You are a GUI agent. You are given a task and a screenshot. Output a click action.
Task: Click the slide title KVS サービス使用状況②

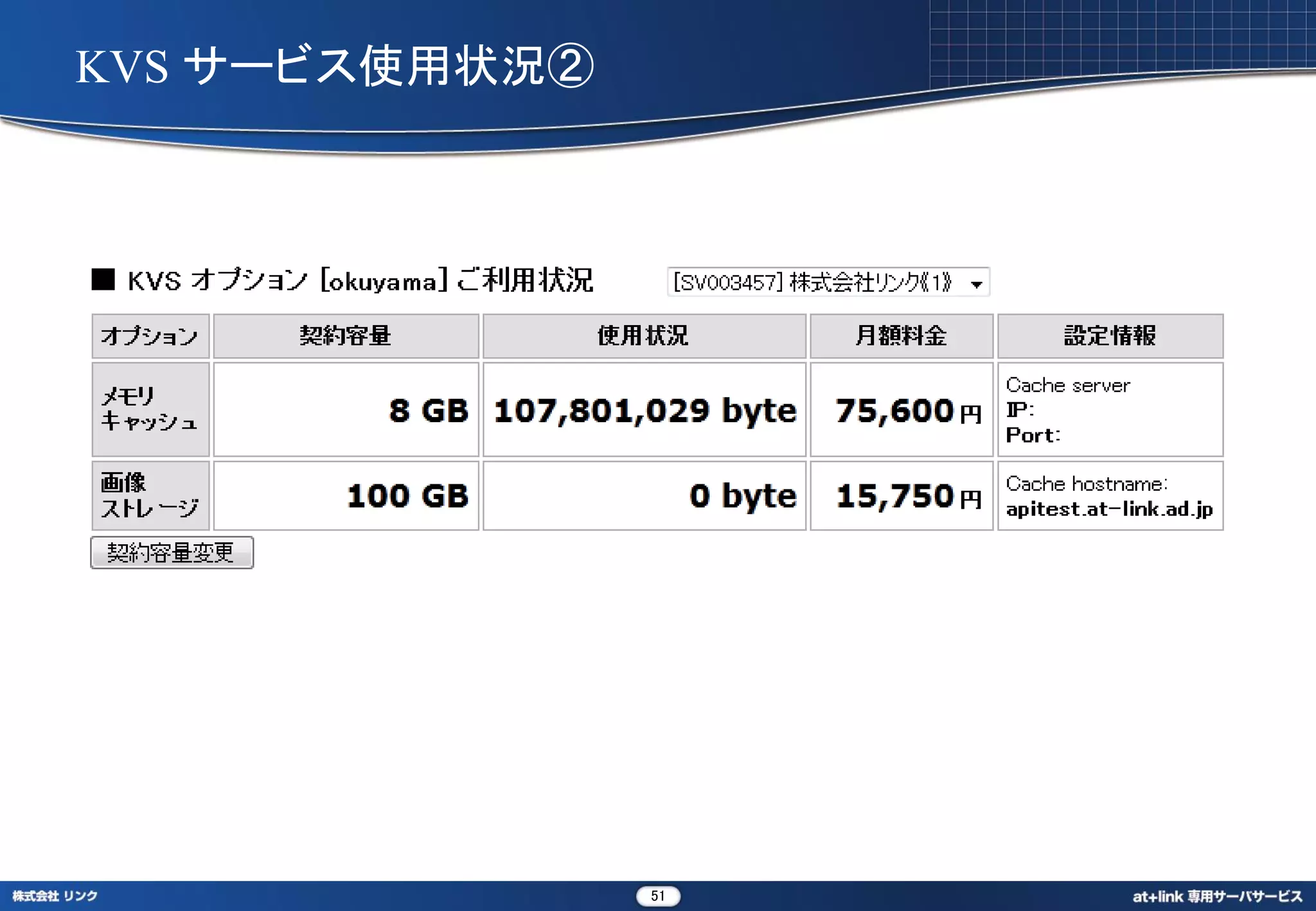tap(334, 66)
